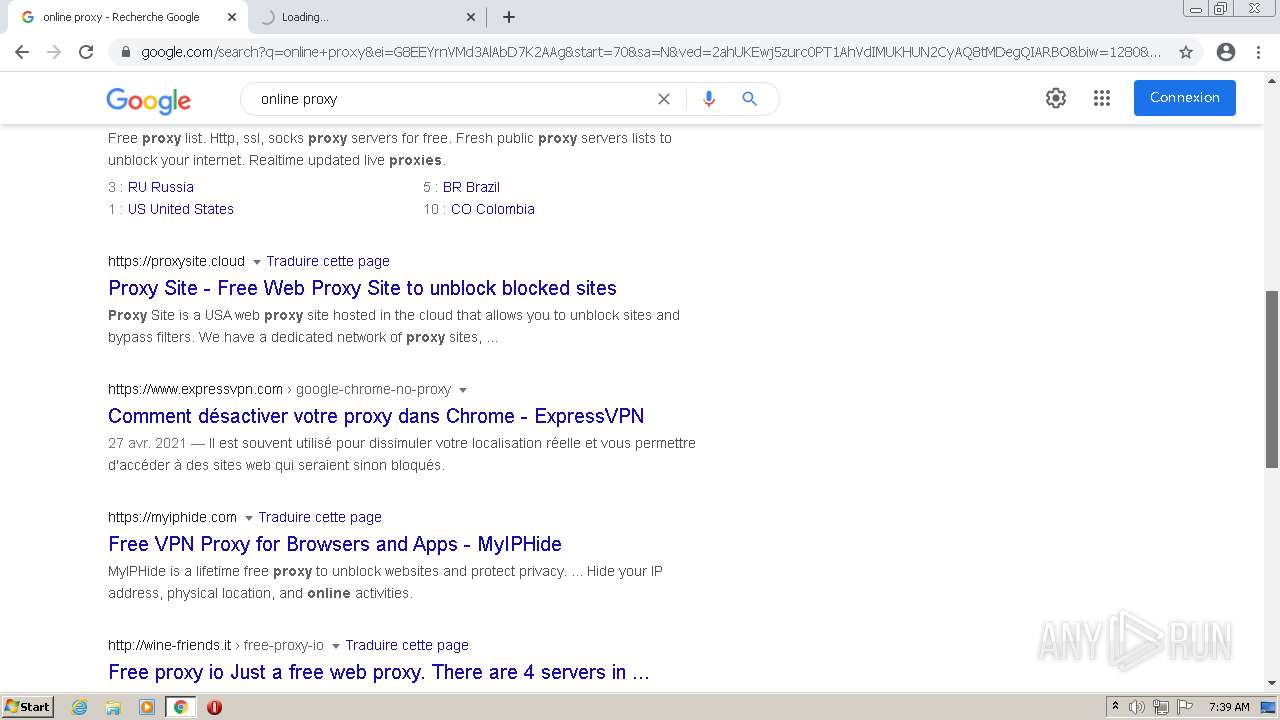The image size is (1280, 720).
Task: Open Google search settings gear
Action: click(1056, 98)
